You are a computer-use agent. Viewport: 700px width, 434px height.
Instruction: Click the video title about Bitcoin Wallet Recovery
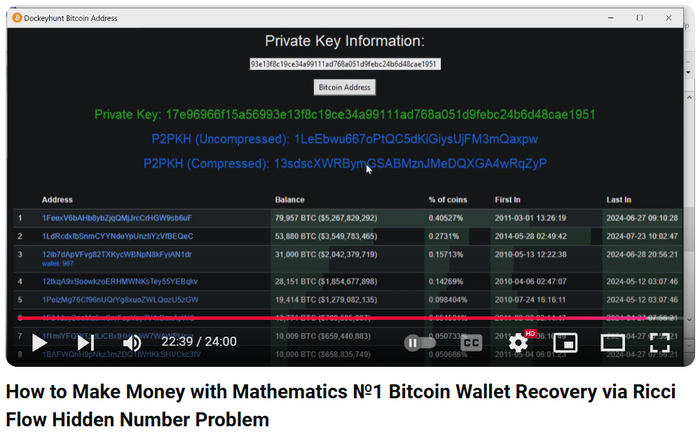341,405
